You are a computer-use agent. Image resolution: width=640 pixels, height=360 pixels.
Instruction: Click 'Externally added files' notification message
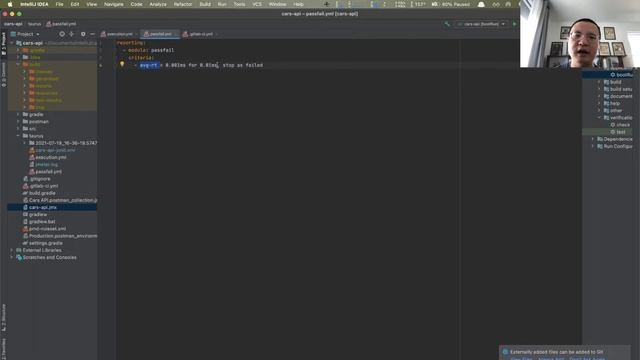click(x=556, y=352)
